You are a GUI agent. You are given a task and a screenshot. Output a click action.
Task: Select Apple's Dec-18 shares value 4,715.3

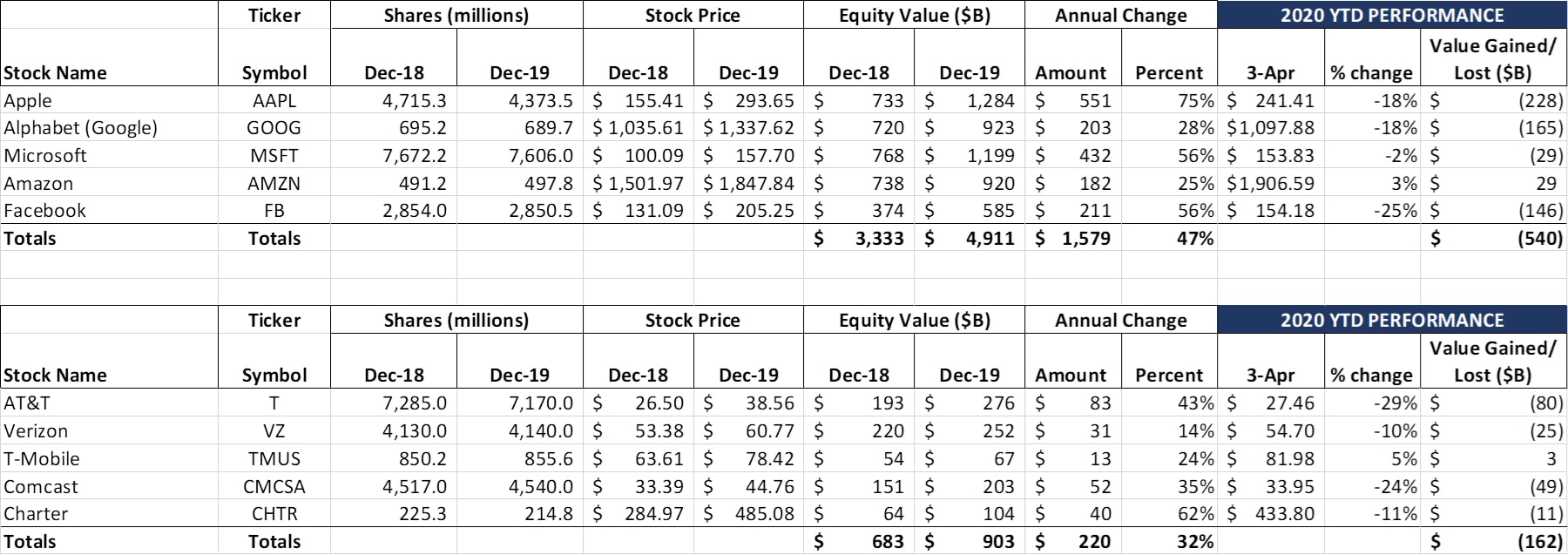click(x=414, y=100)
